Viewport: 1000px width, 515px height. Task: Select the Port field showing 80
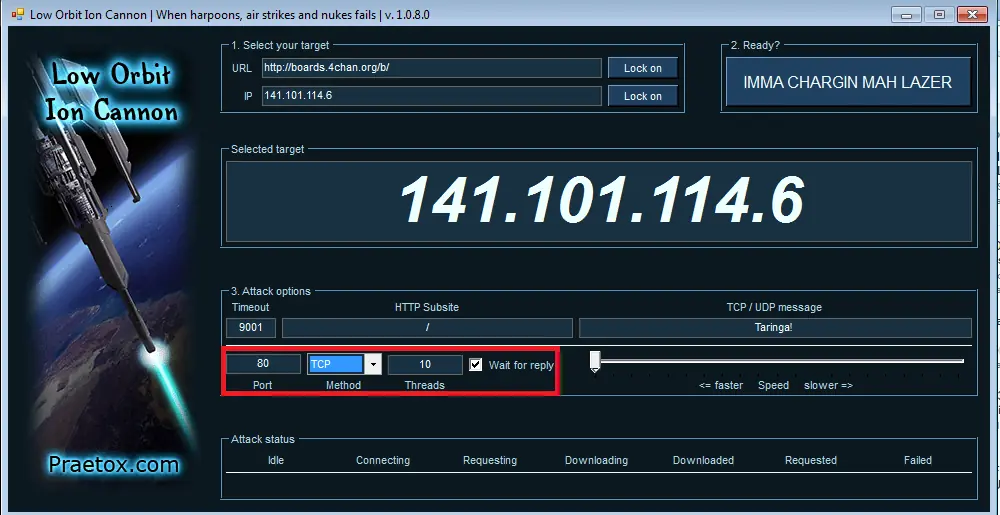tap(263, 364)
